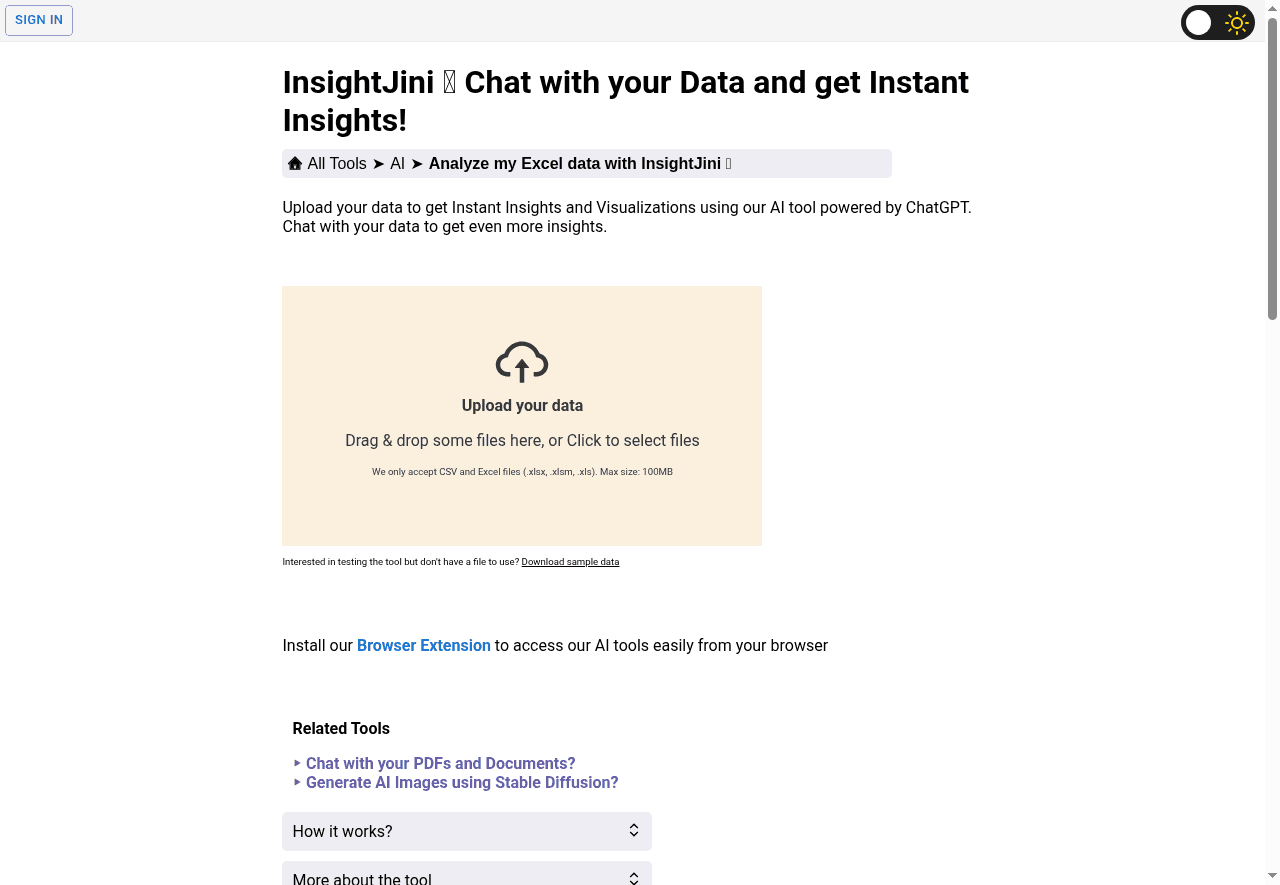Click the chevron on "How it works?" header
The image size is (1280, 885).
point(633,830)
